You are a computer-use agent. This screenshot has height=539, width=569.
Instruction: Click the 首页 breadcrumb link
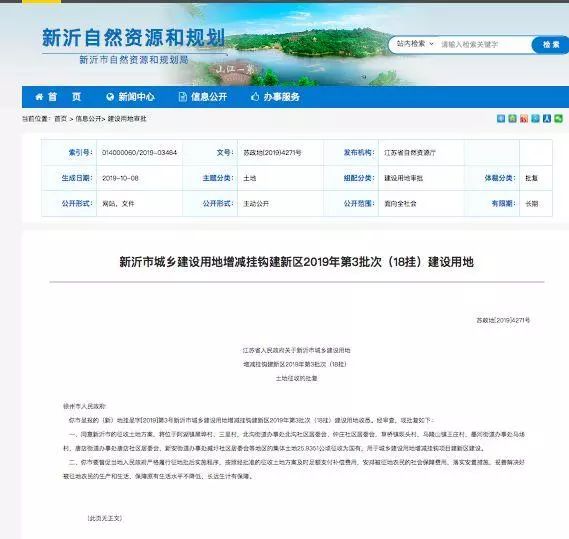point(61,119)
